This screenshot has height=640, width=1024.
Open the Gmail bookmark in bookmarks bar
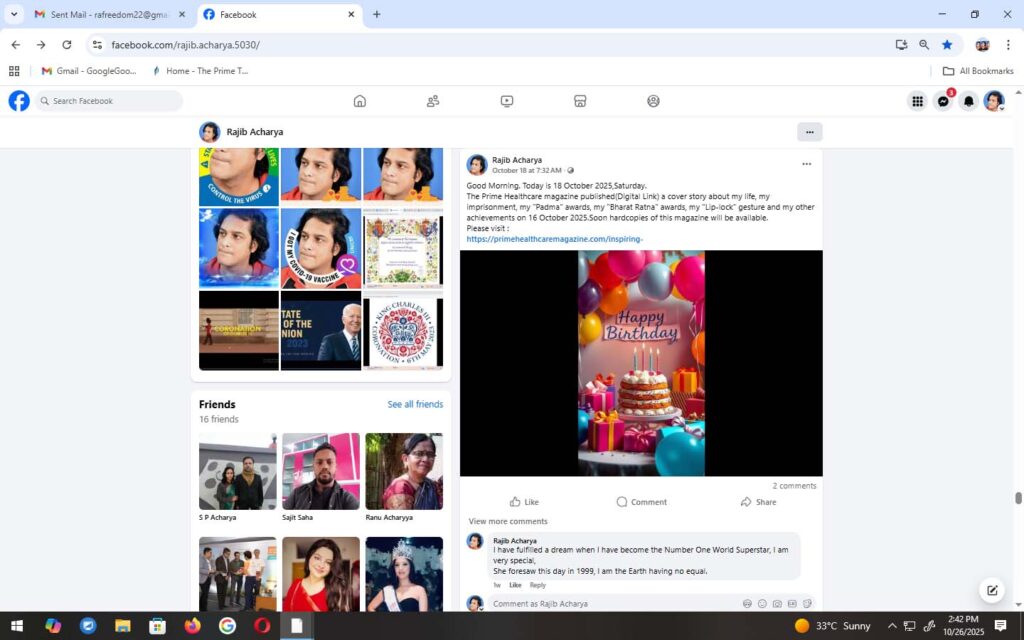89,71
